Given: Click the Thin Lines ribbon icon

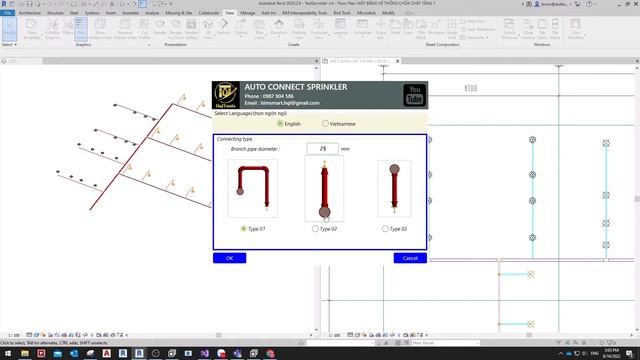Looking at the screenshot, I should pyautogui.click(x=81, y=29).
